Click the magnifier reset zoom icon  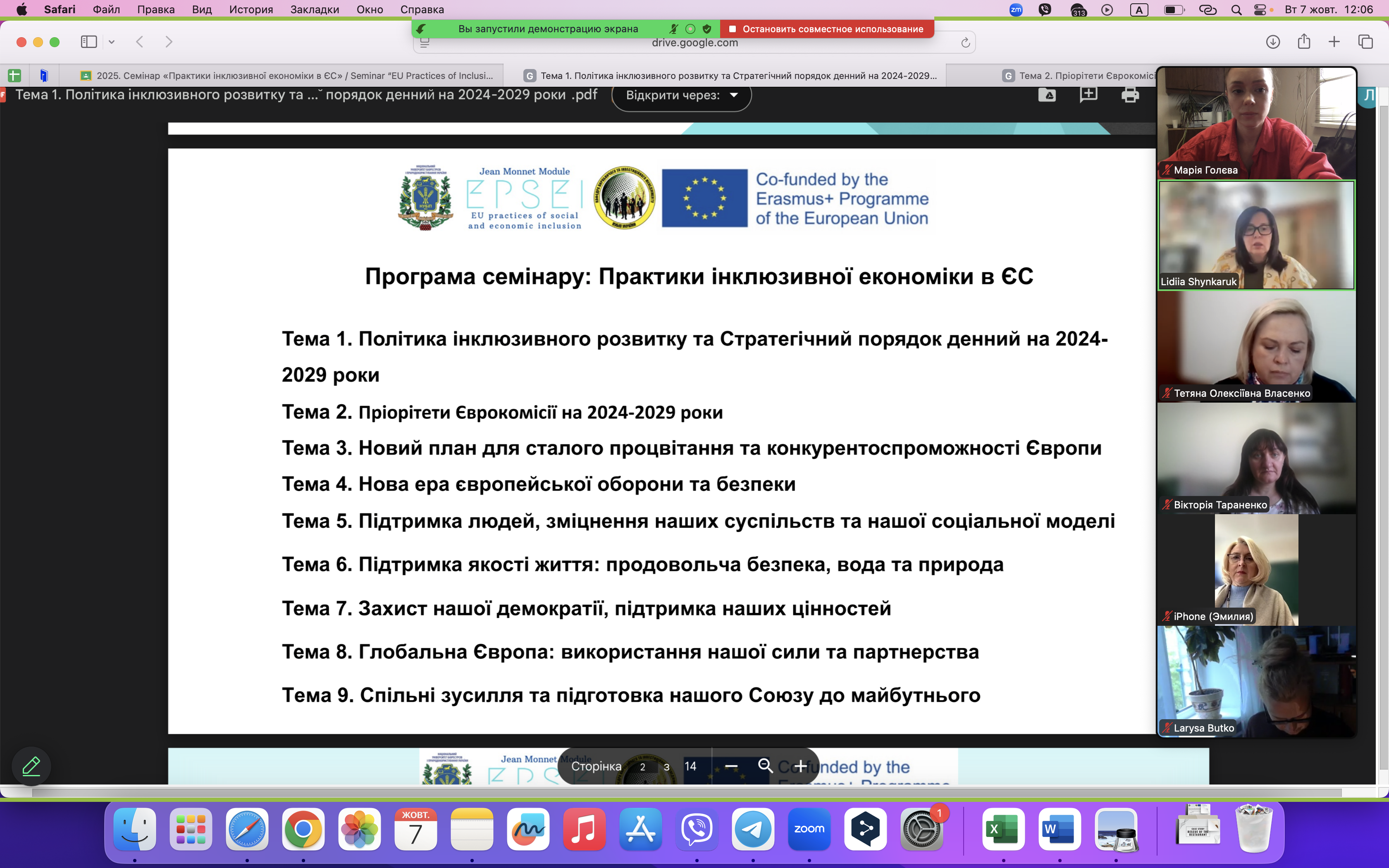765,765
